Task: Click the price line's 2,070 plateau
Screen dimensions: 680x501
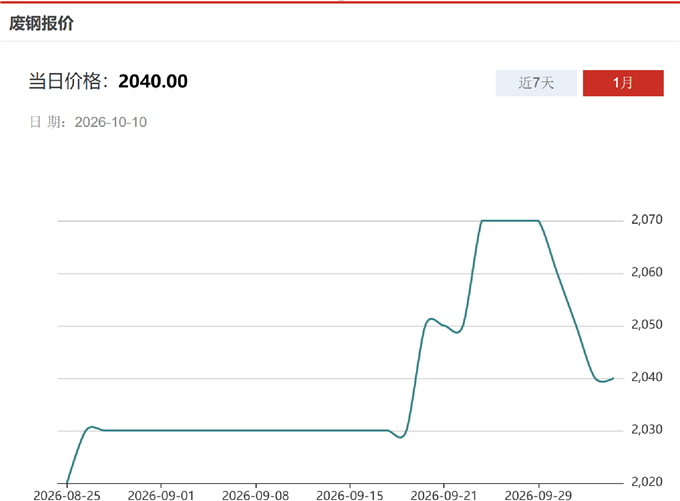Action: point(510,221)
